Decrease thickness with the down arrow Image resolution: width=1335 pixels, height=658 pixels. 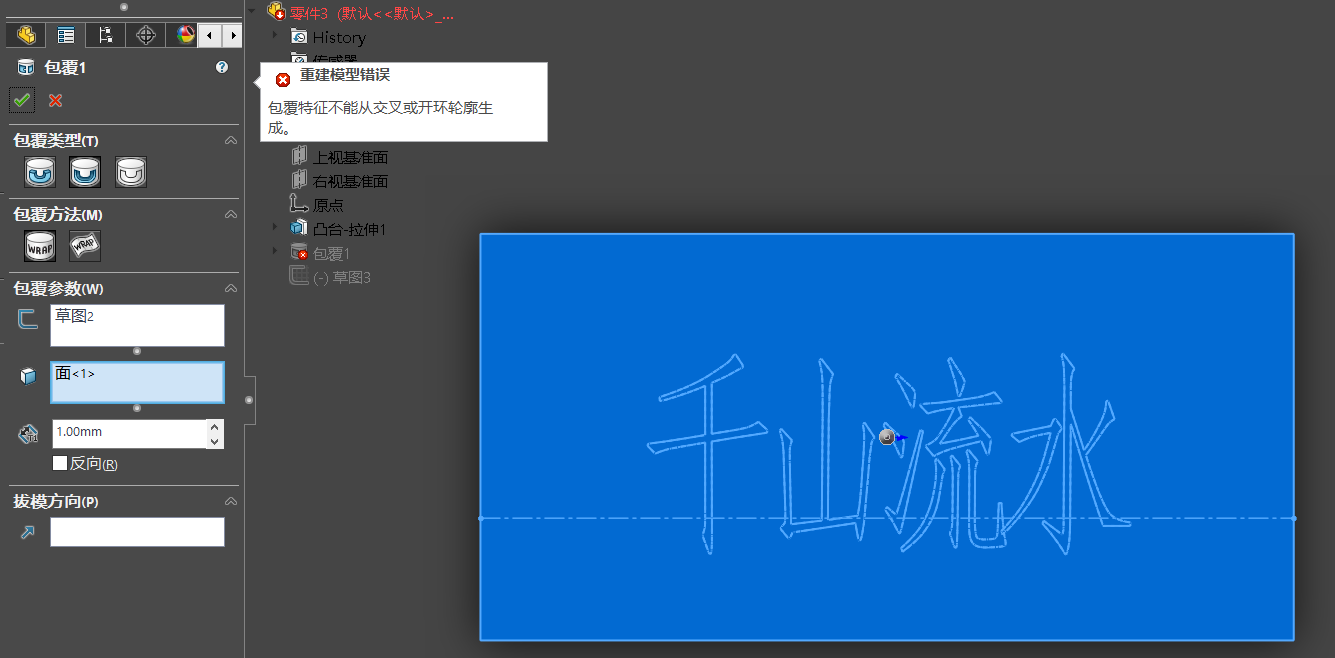click(x=215, y=441)
